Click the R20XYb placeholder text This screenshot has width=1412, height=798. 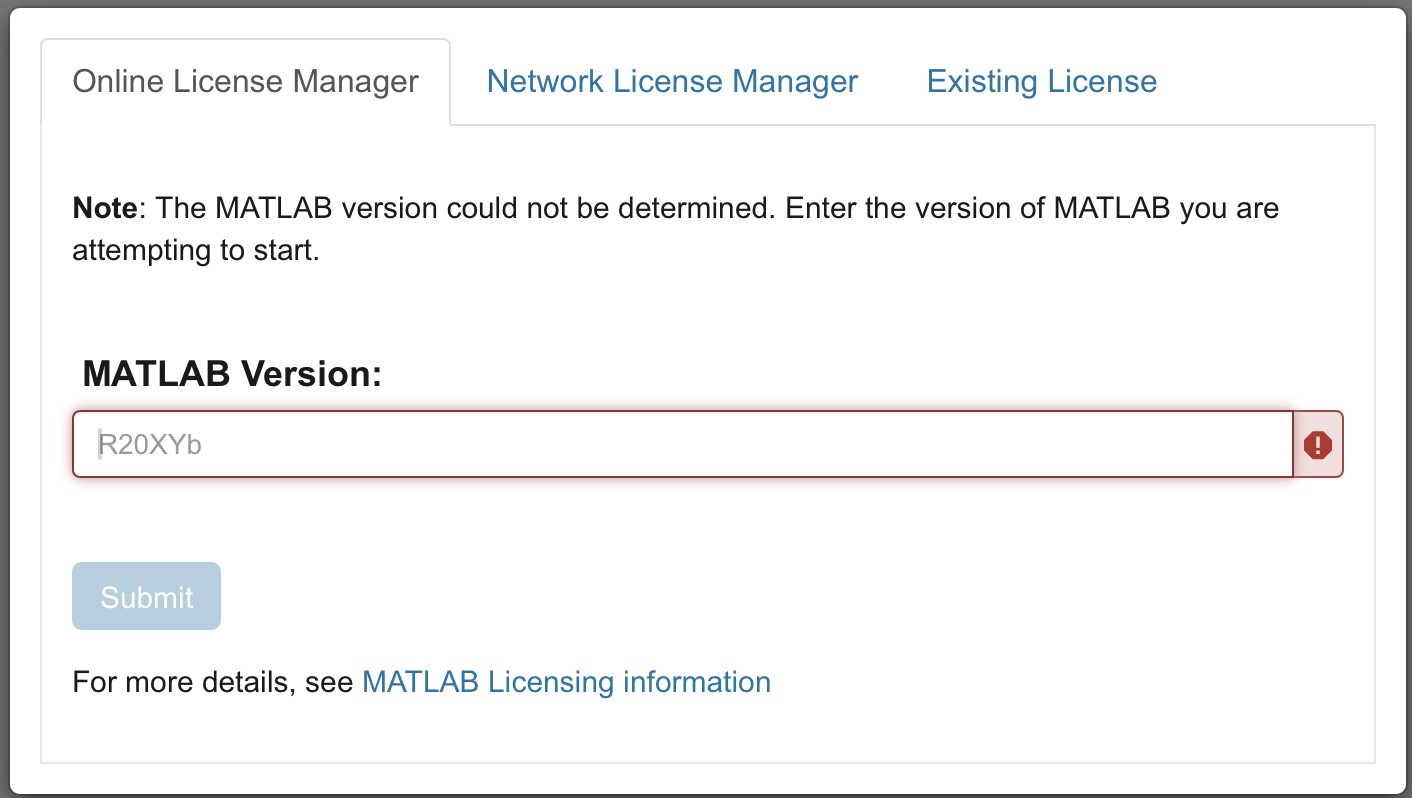tap(150, 444)
